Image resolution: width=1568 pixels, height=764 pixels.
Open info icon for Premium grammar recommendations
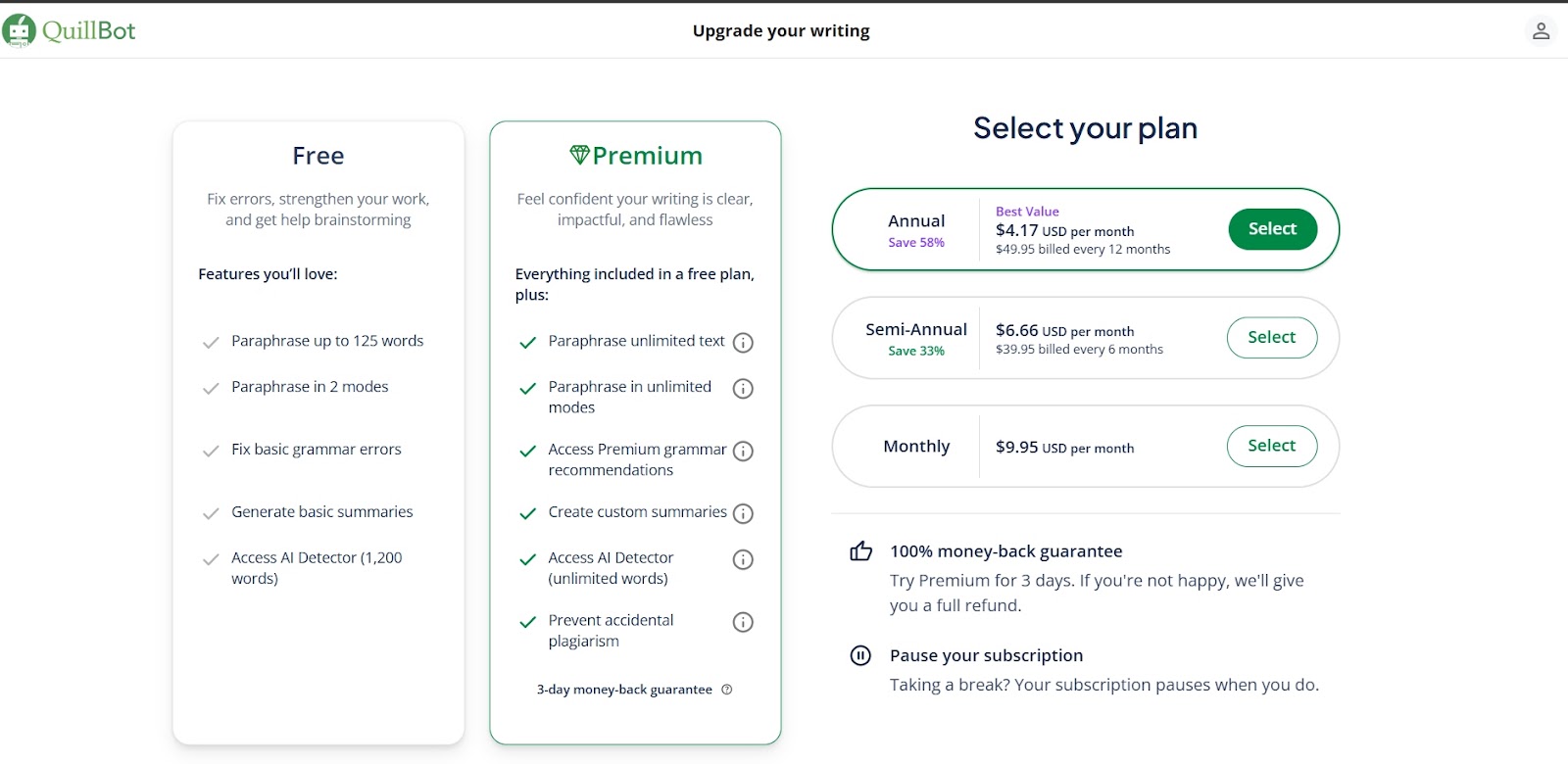pos(743,452)
